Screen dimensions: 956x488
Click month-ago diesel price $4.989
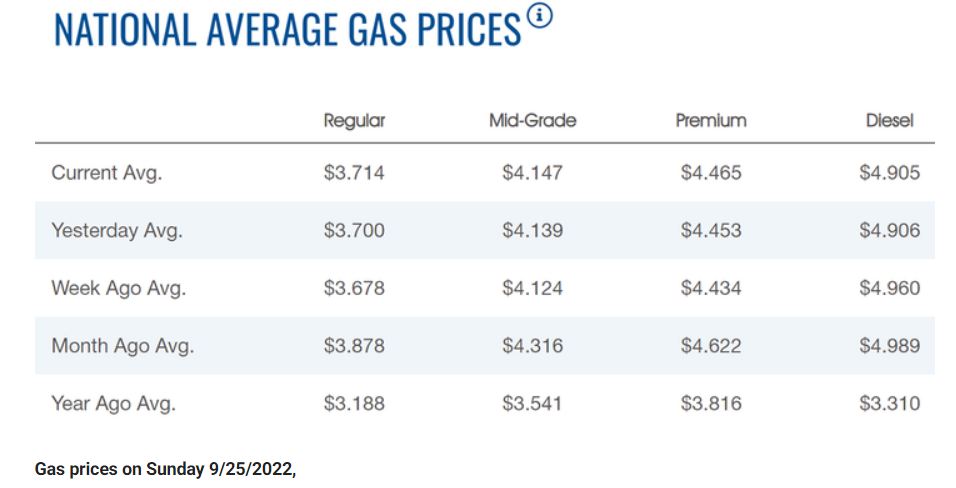point(889,347)
